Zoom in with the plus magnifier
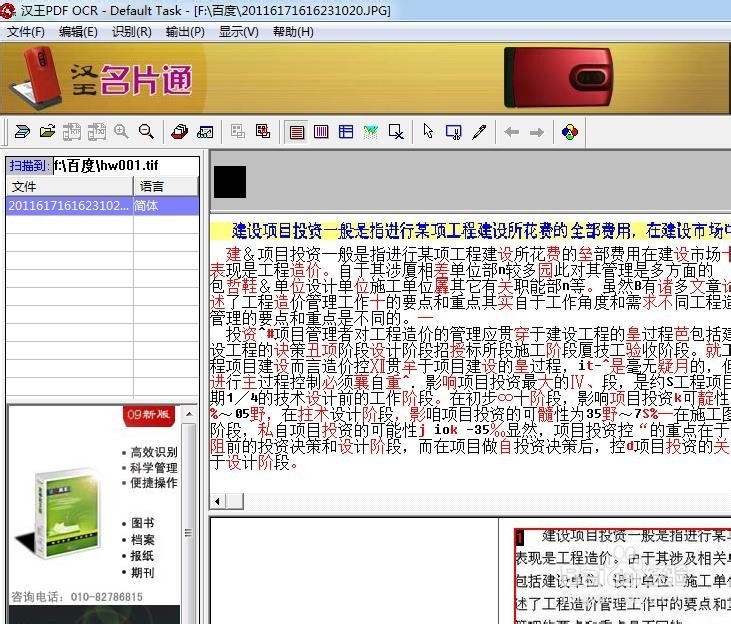Screen dimensions: 731x624 (x=121, y=132)
